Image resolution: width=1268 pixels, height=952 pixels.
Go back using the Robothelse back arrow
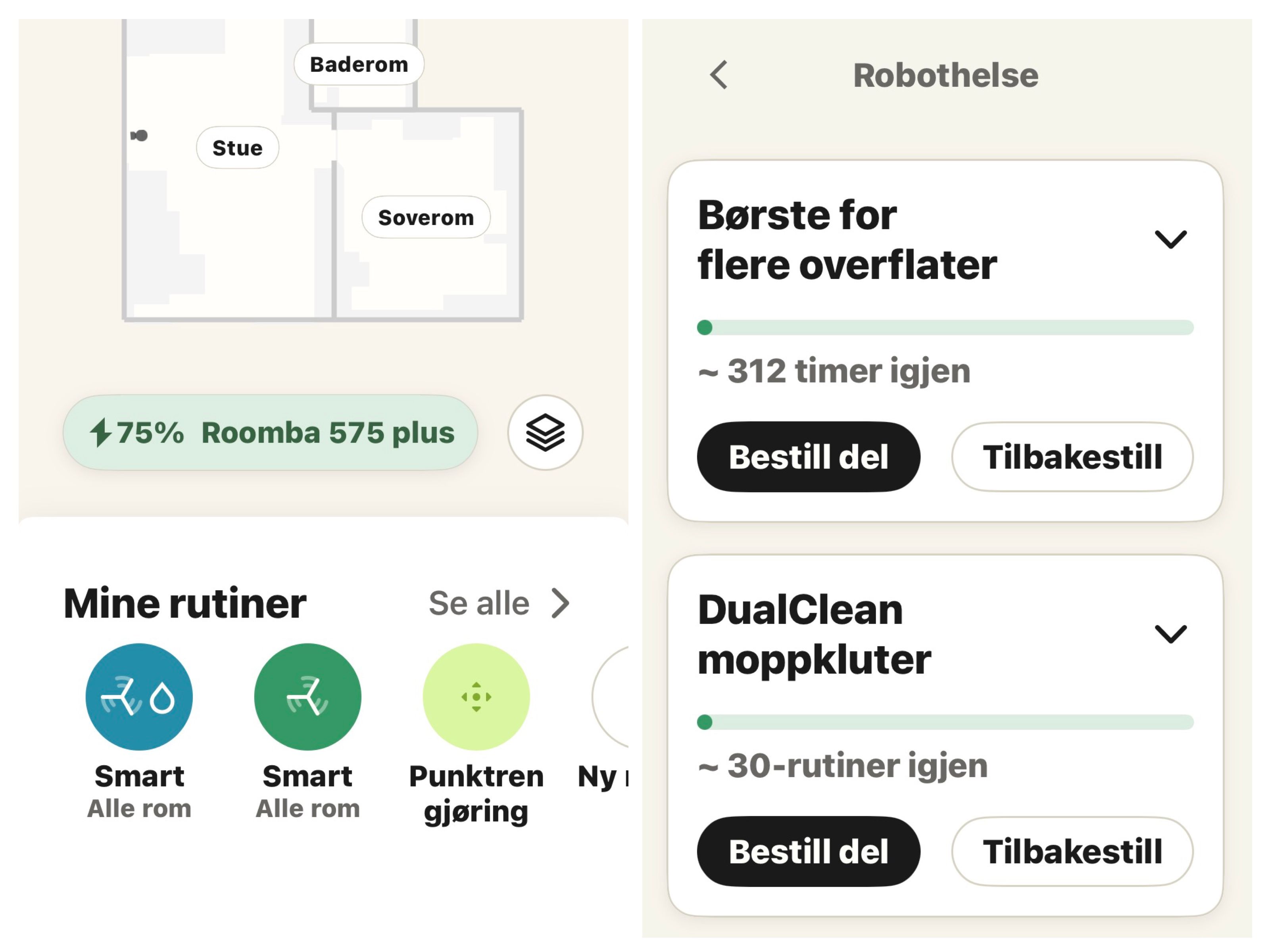718,75
